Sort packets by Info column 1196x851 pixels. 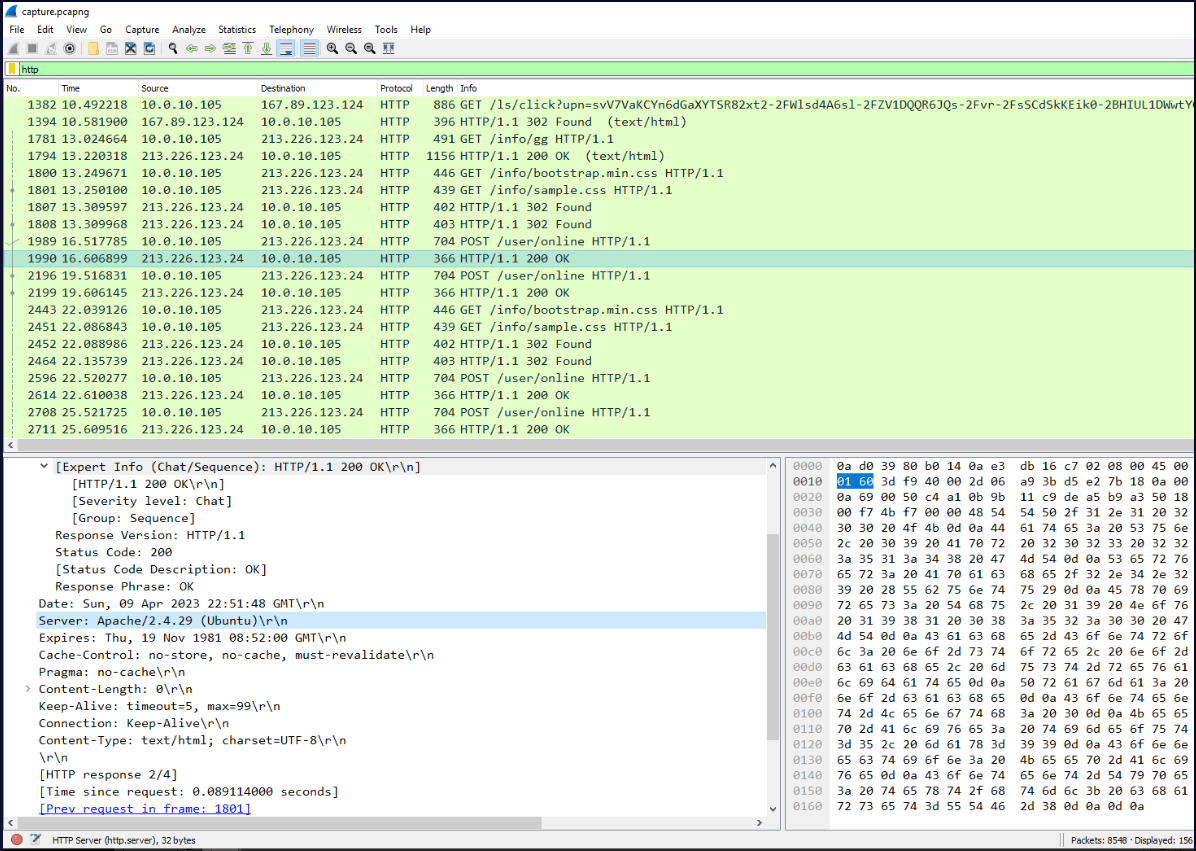(825, 88)
